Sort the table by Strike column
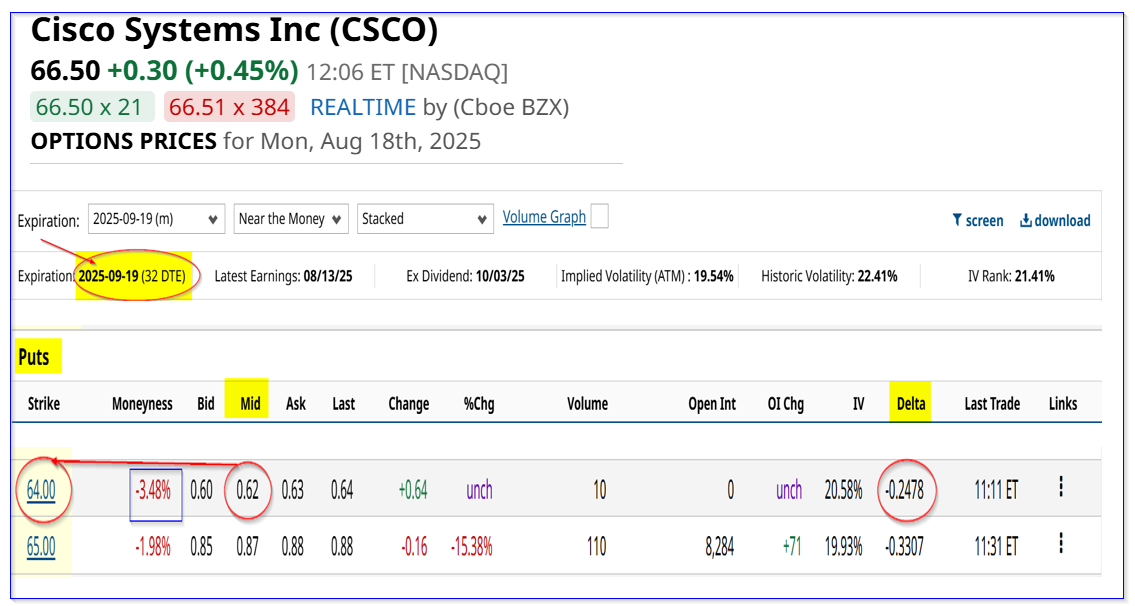The width and height of the screenshot is (1135, 606). (x=43, y=404)
